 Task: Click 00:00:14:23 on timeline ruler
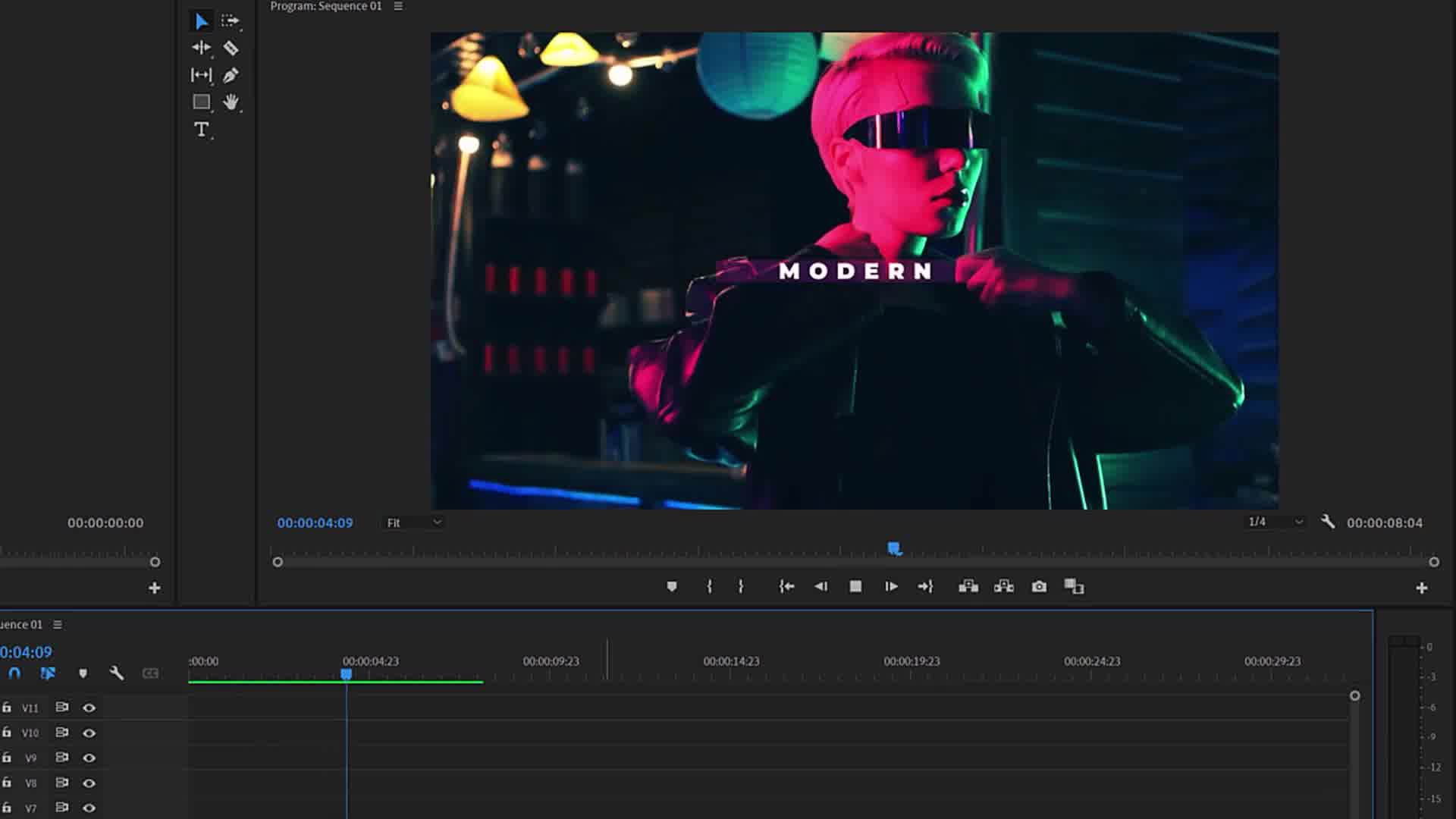click(731, 661)
